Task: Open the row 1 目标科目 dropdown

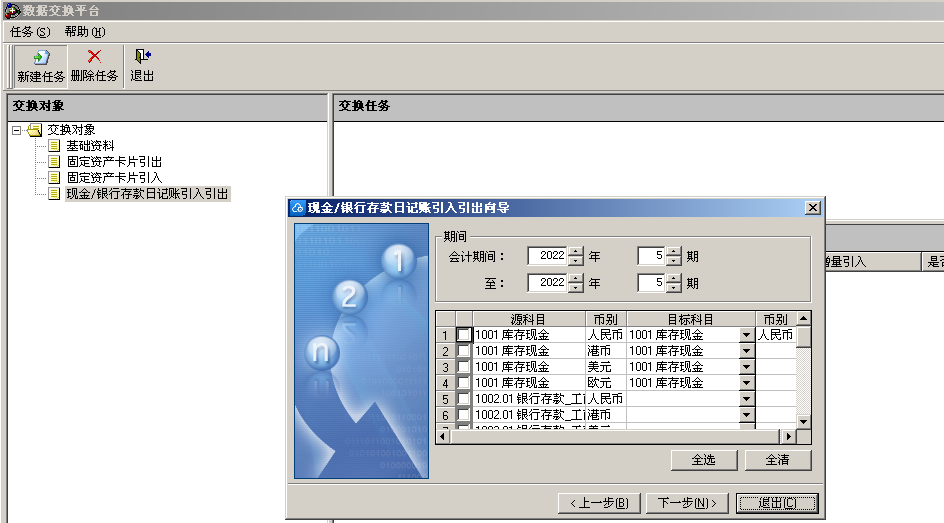Action: pyautogui.click(x=746, y=335)
